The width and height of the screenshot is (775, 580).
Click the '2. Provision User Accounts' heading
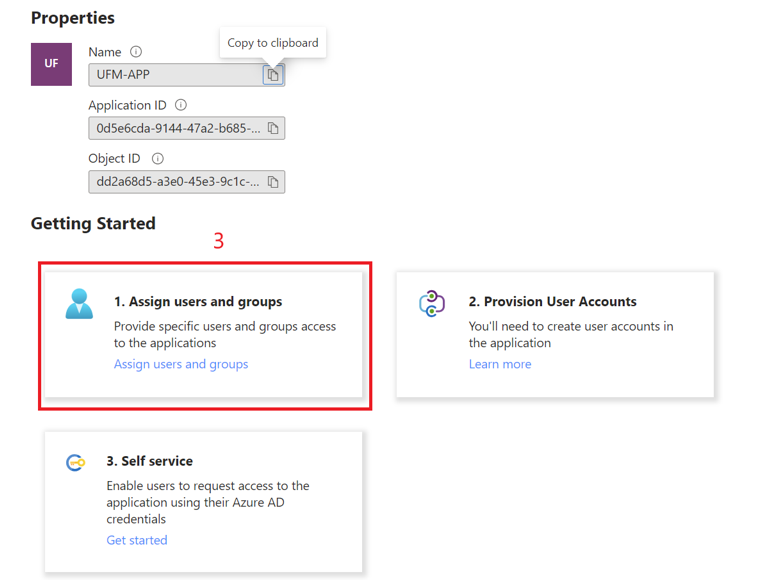click(x=552, y=302)
